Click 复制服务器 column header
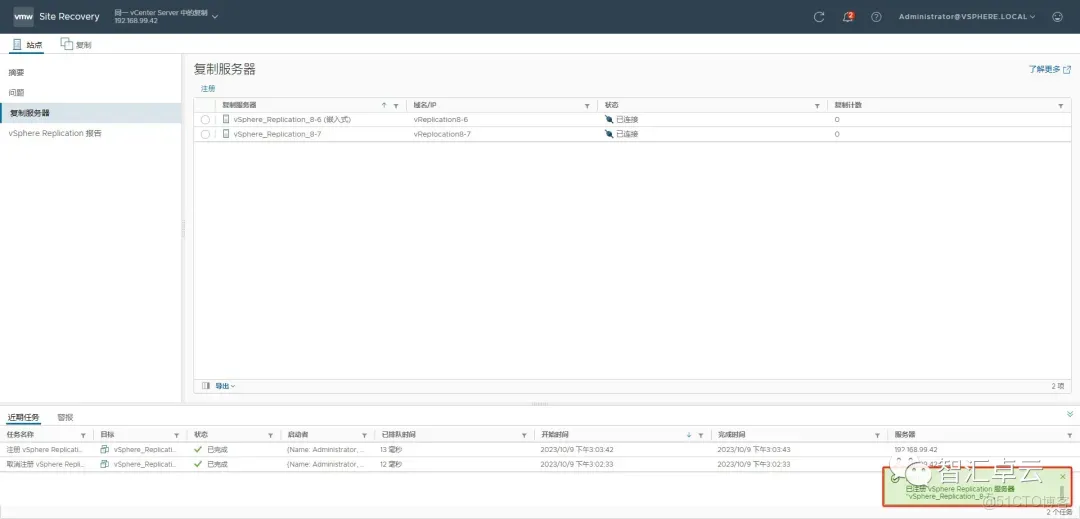This screenshot has height=519, width=1080. pyautogui.click(x=238, y=105)
